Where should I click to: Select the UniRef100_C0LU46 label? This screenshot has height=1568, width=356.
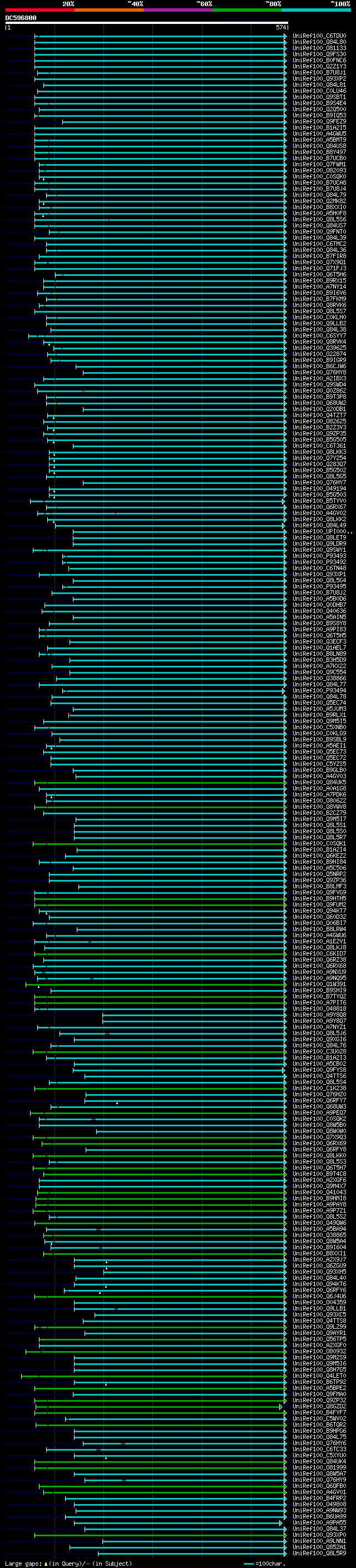[319, 91]
